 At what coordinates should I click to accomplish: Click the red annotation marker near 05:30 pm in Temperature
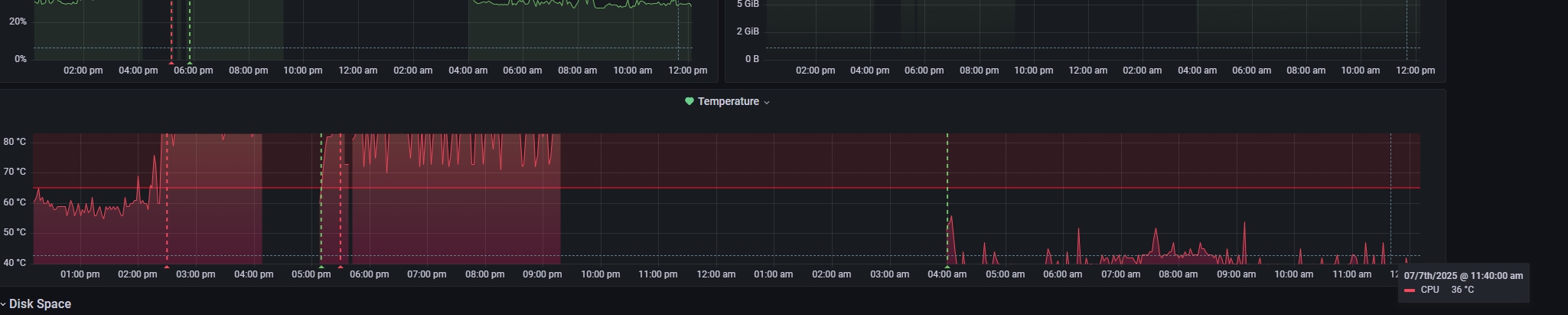341,266
